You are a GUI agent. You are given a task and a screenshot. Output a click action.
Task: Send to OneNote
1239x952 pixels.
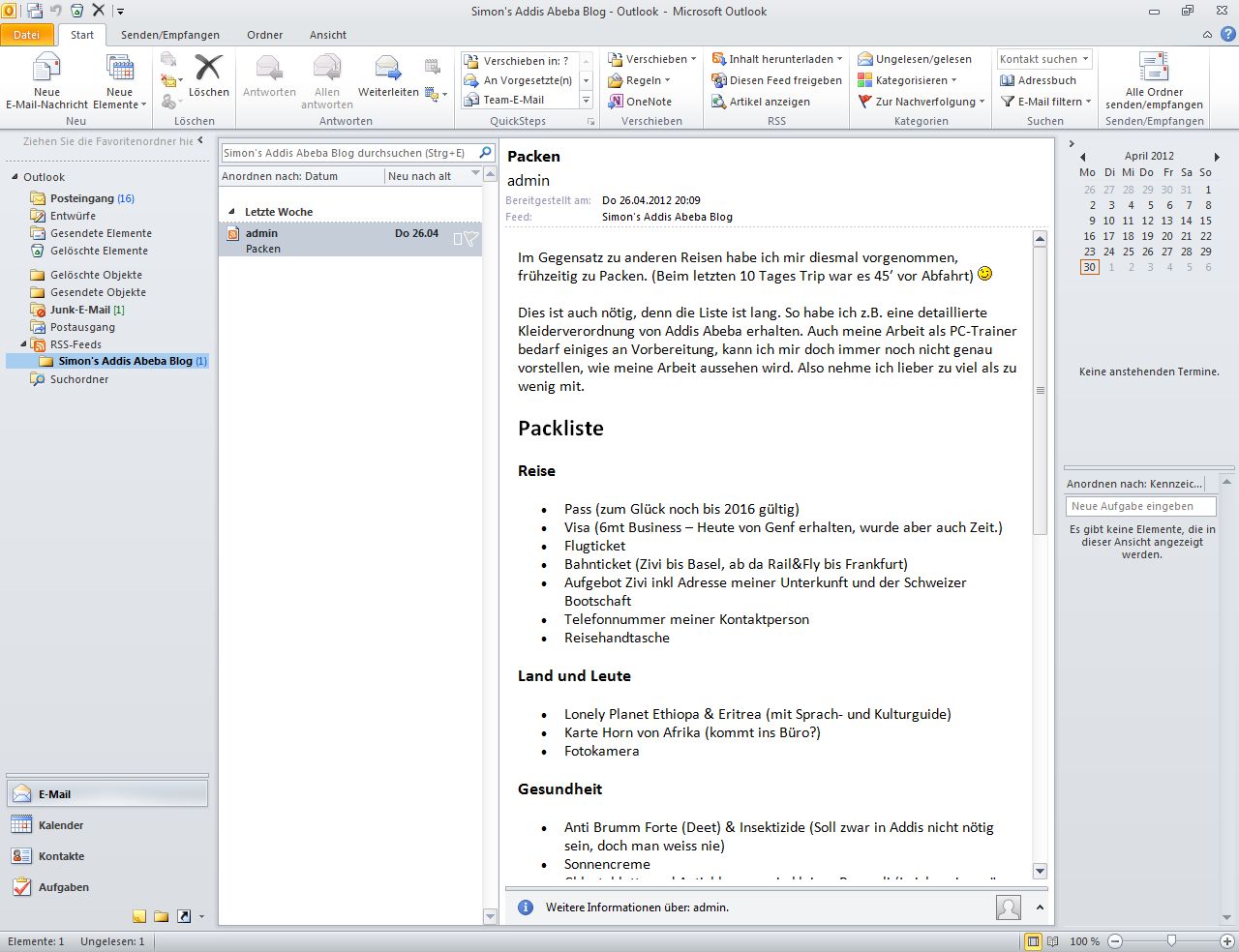click(x=648, y=102)
